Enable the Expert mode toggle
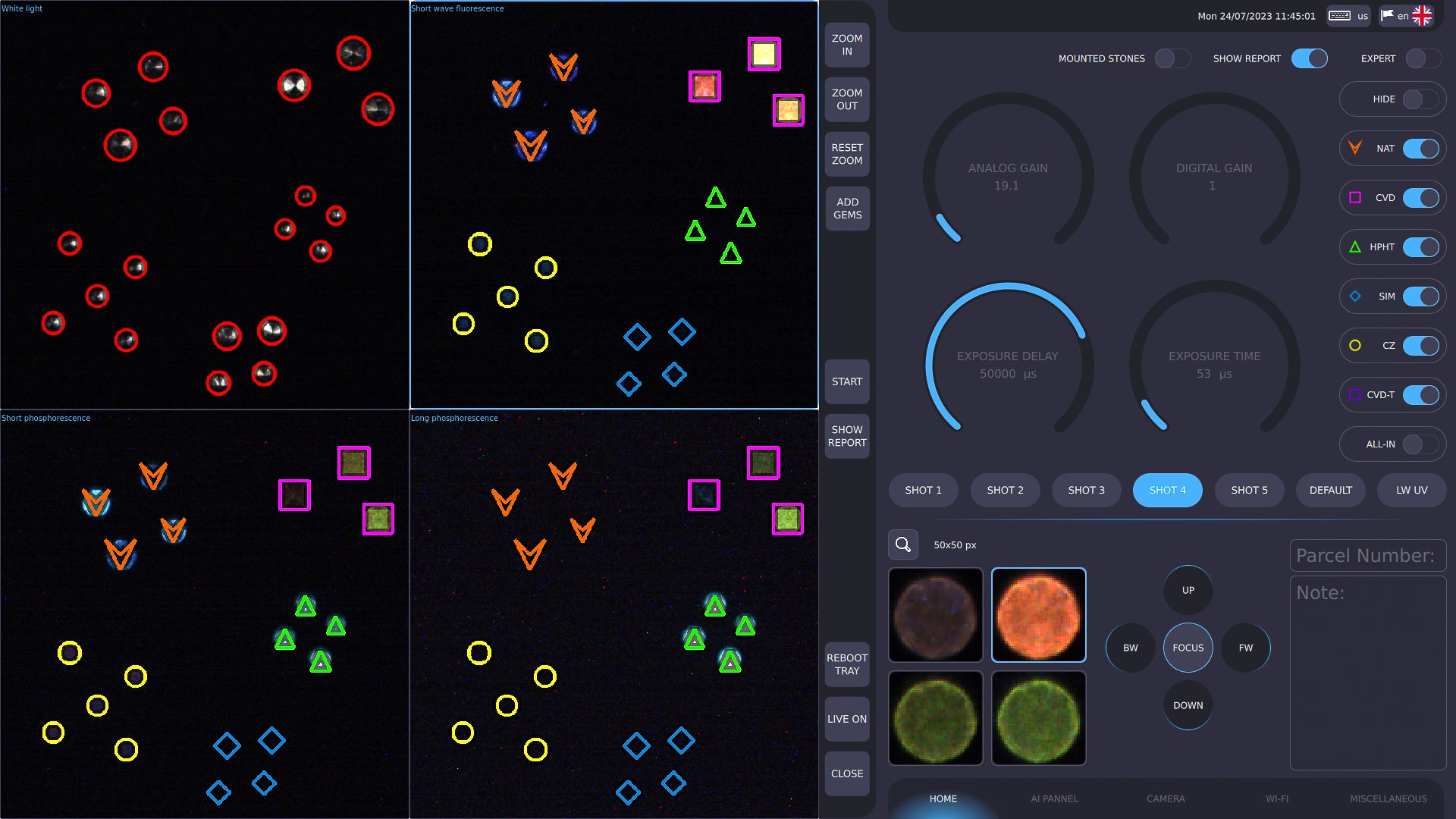The height and width of the screenshot is (819, 1456). click(x=1423, y=58)
